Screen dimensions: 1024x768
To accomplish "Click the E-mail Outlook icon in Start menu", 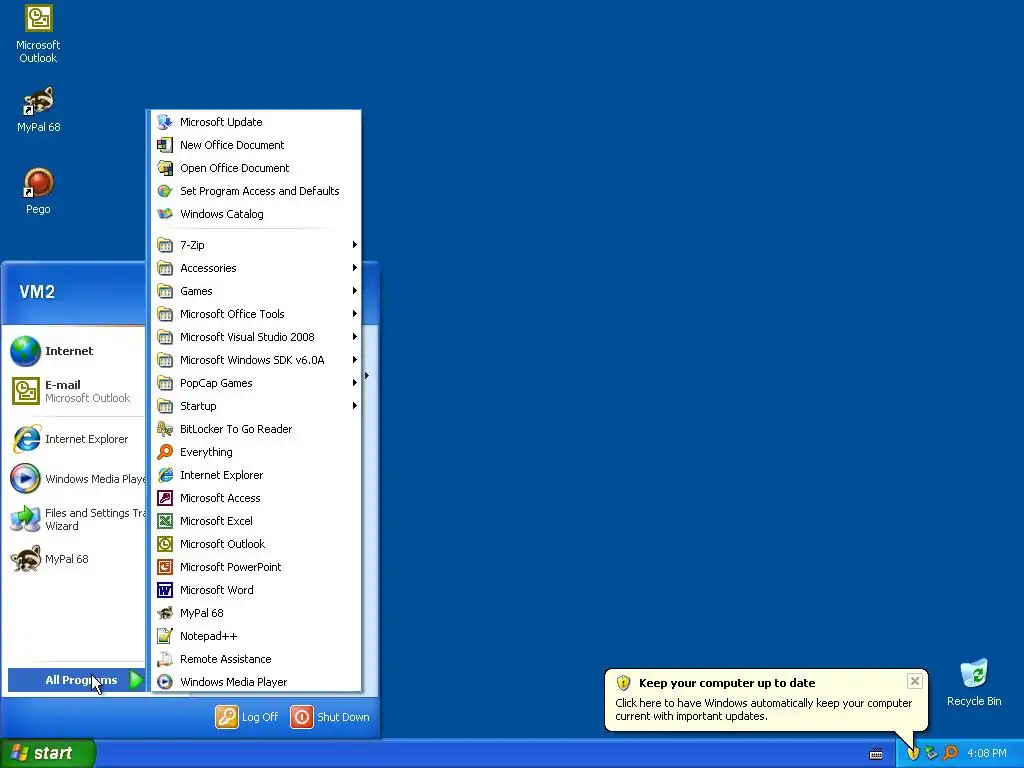I will 25,391.
